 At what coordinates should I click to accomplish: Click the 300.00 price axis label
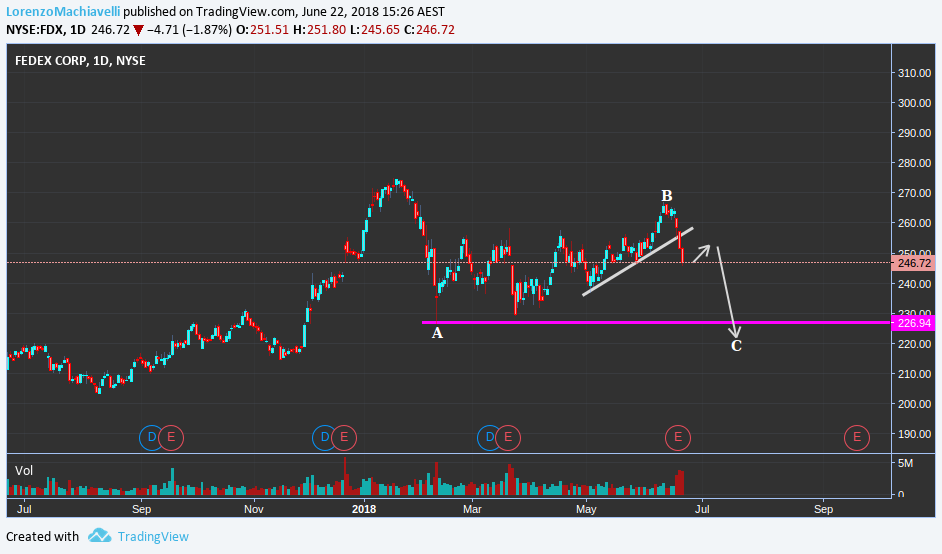point(914,103)
